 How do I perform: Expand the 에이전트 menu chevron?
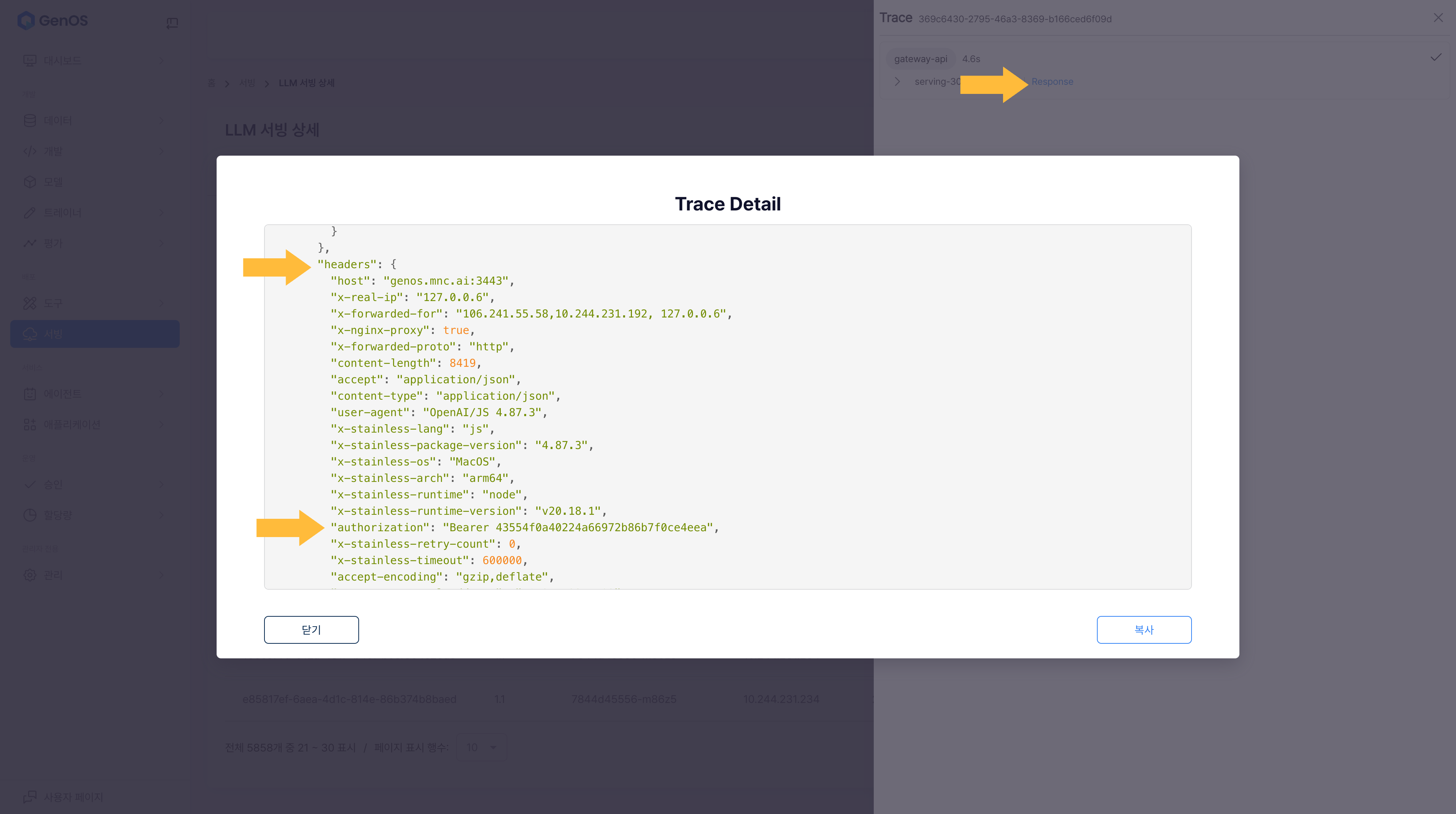(x=162, y=394)
